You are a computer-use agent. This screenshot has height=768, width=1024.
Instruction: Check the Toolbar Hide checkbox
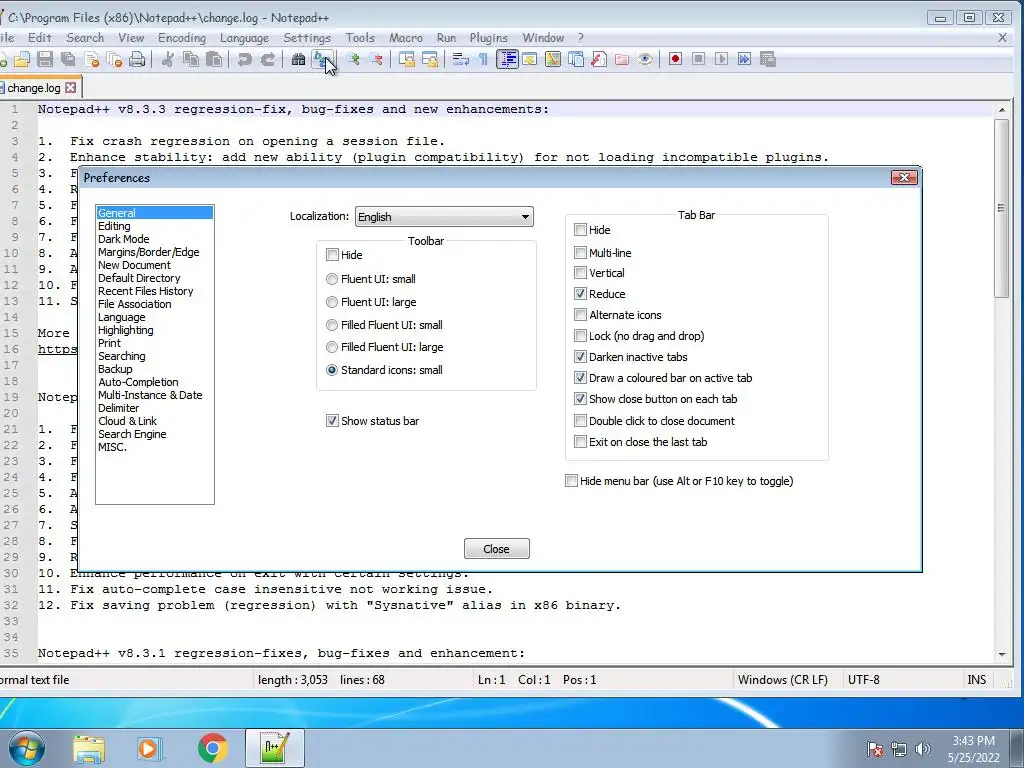tap(332, 255)
